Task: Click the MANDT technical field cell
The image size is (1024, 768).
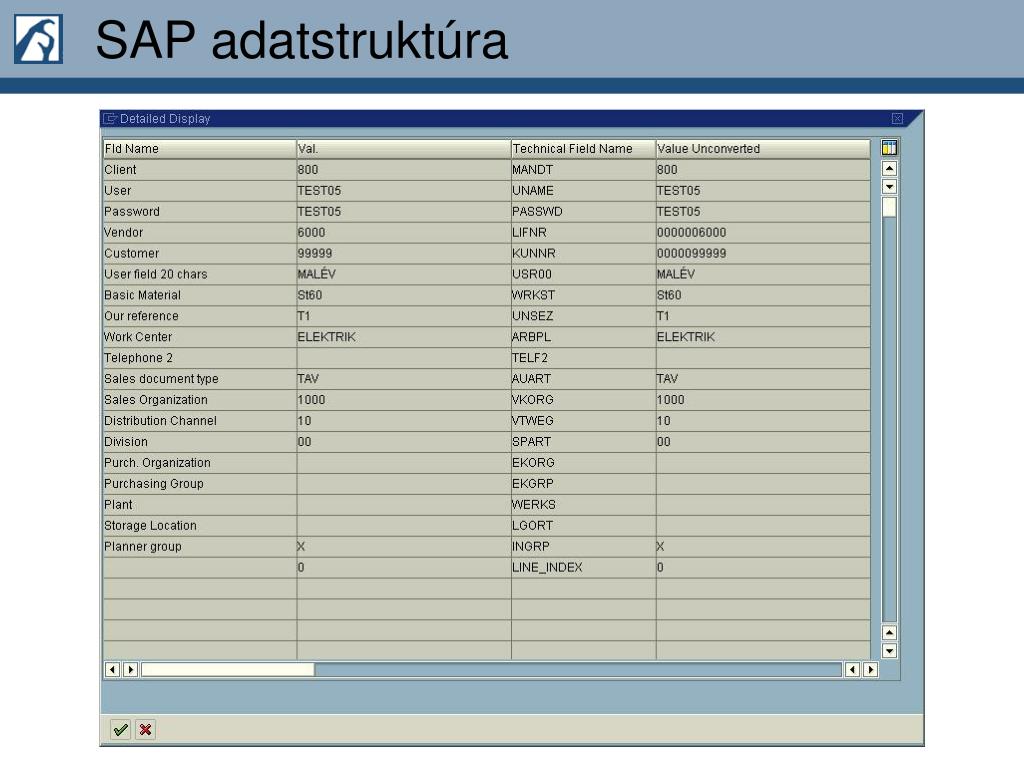Action: [x=583, y=170]
